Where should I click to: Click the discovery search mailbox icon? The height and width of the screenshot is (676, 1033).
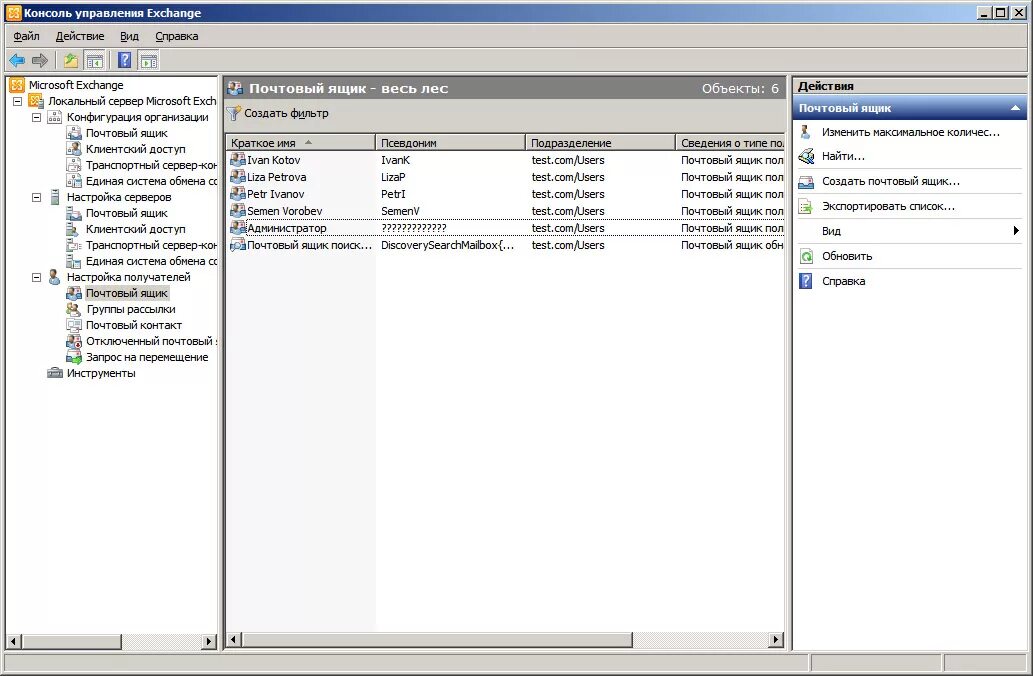(237, 245)
